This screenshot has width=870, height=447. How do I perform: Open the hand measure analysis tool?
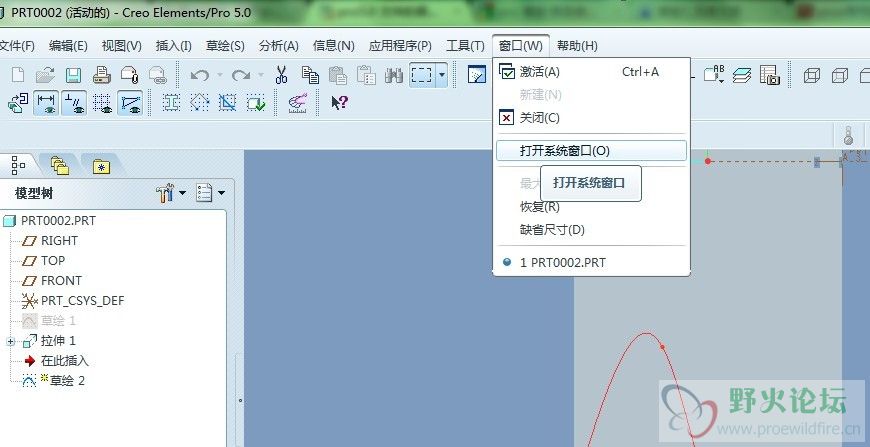(x=298, y=104)
